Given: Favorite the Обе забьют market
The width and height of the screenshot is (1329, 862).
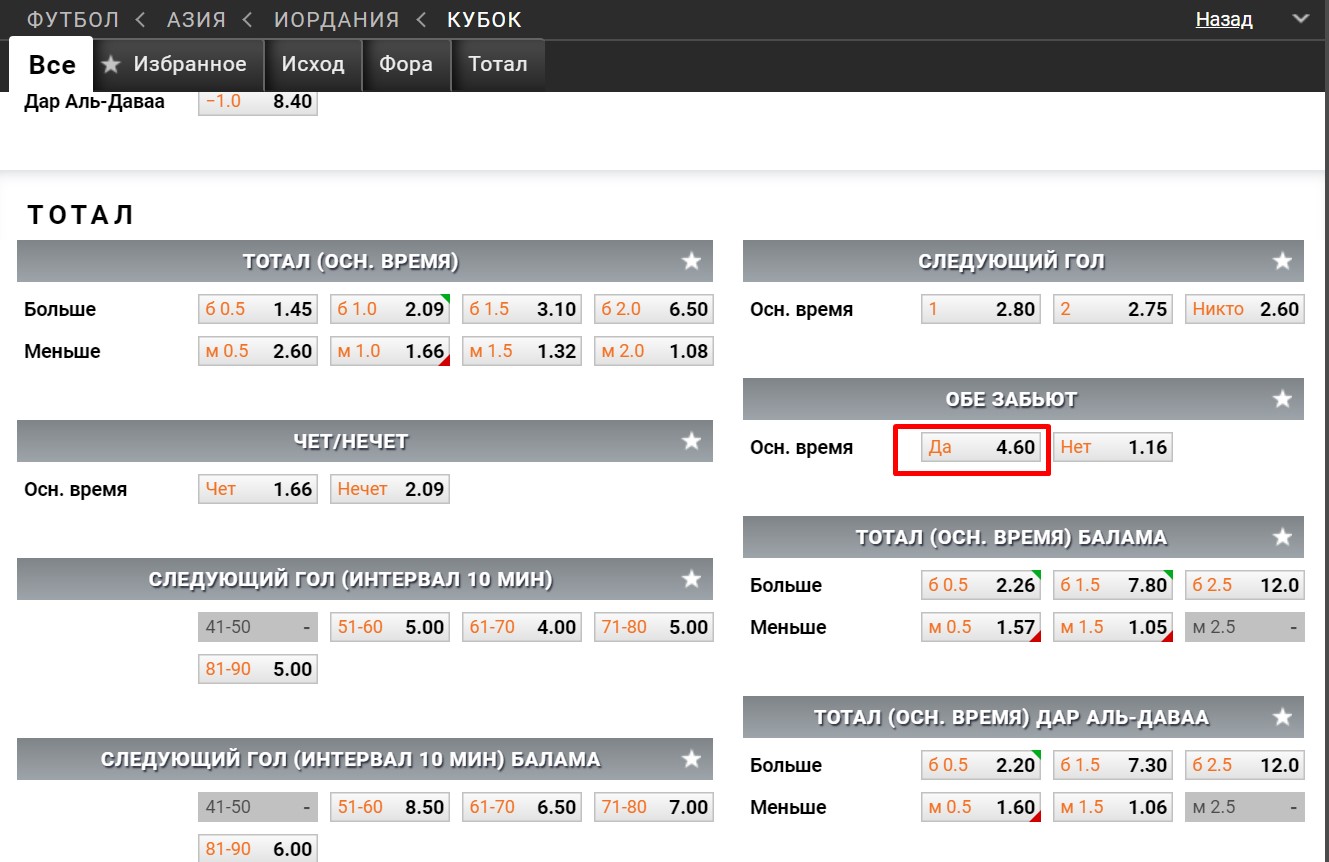Looking at the screenshot, I should pyautogui.click(x=1282, y=399).
